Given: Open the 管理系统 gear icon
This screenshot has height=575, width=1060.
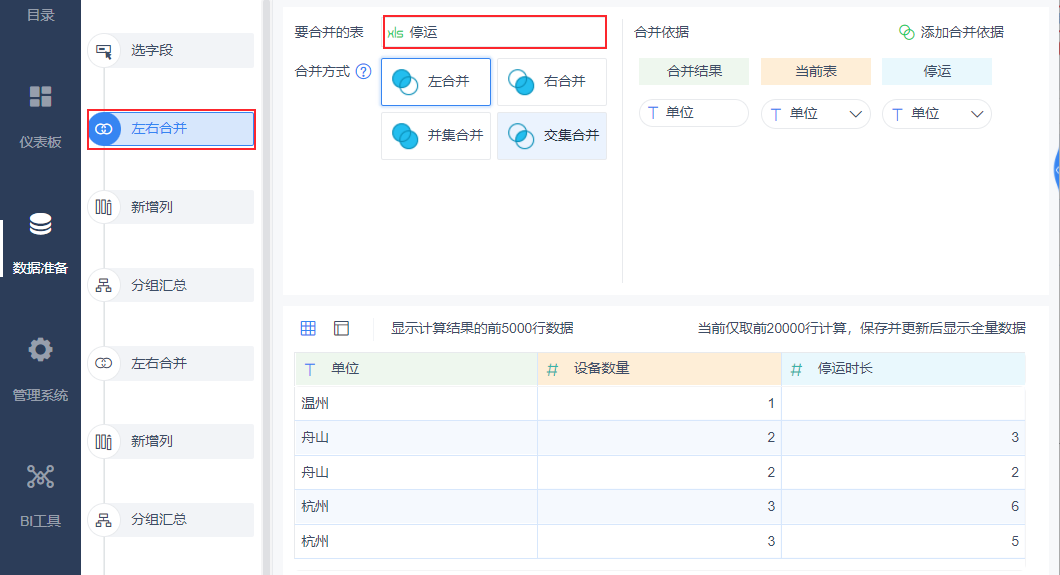Looking at the screenshot, I should [x=40, y=350].
